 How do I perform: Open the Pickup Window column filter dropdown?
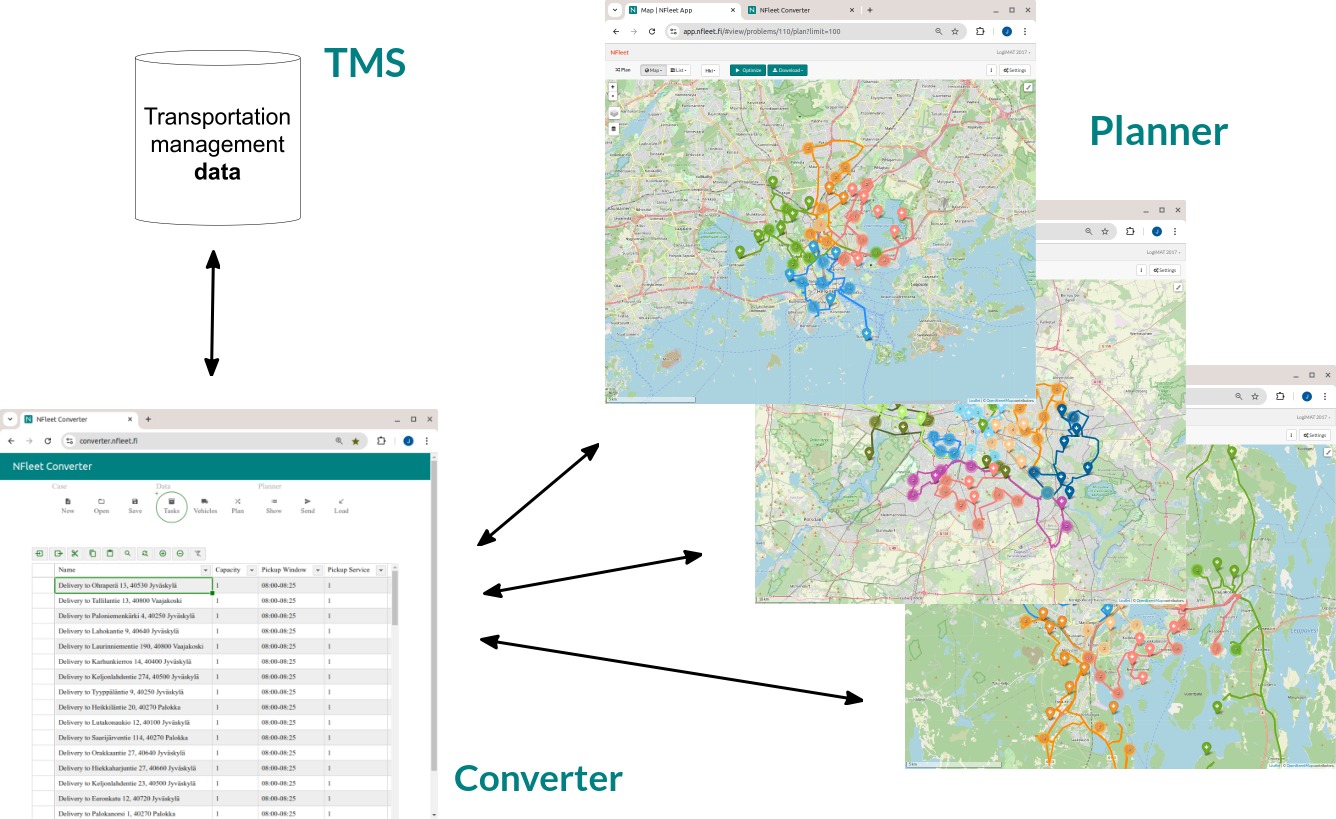(317, 570)
